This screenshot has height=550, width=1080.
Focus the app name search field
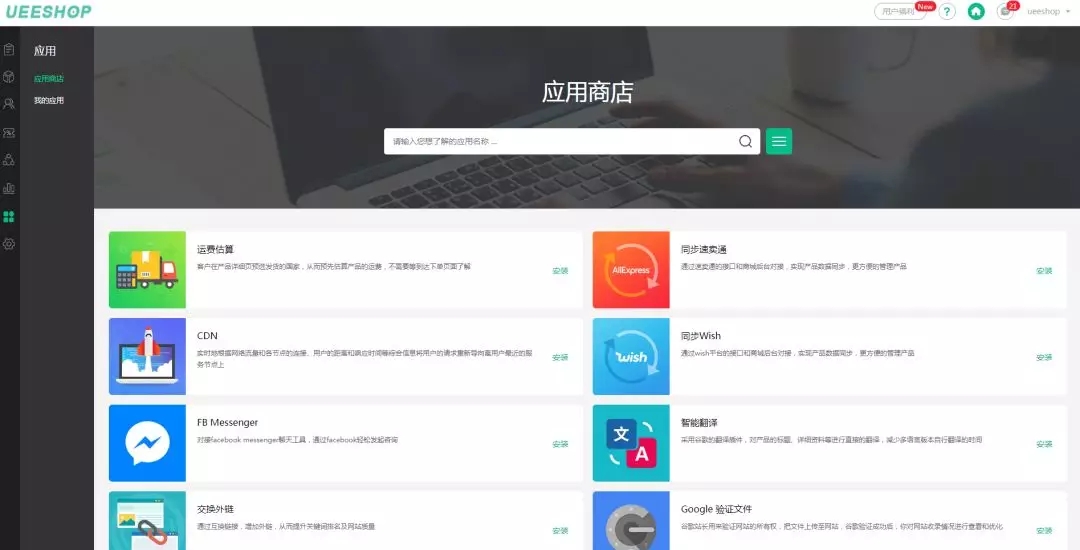click(x=560, y=142)
